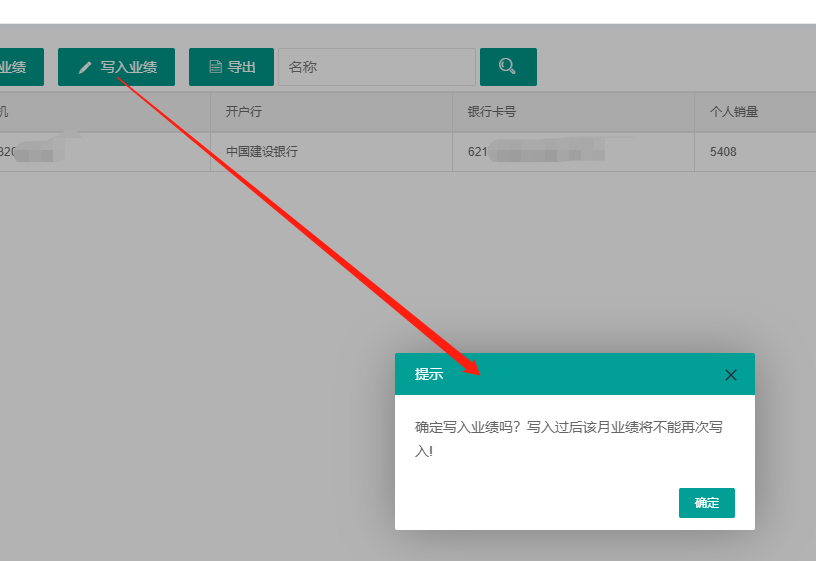816x561 pixels.
Task: Click the magnifier search button
Action: 508,67
